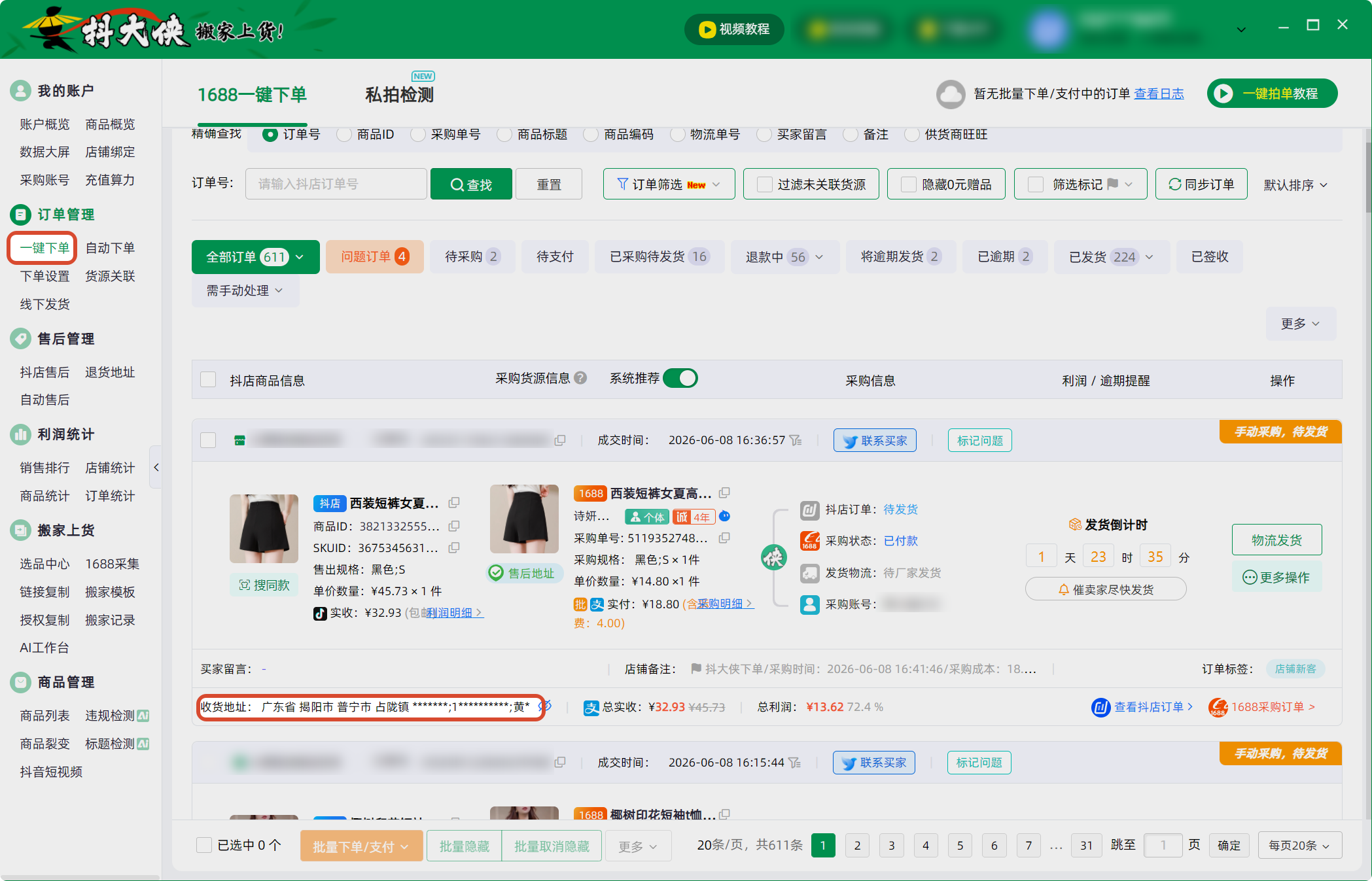Click the 侠 link icon between purchase panels
The height and width of the screenshot is (881, 1372).
point(773,557)
